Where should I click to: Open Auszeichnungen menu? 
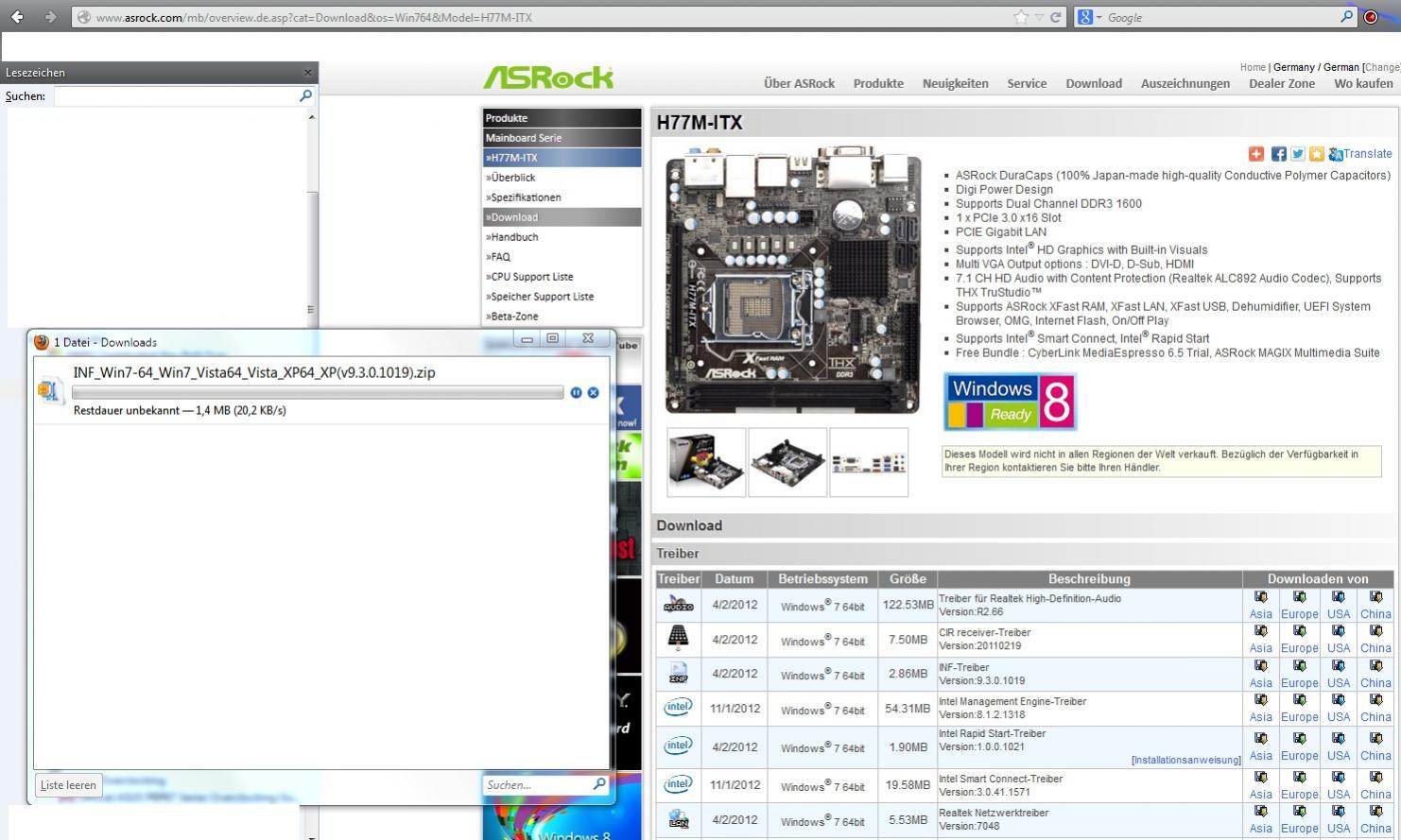pos(1185,83)
